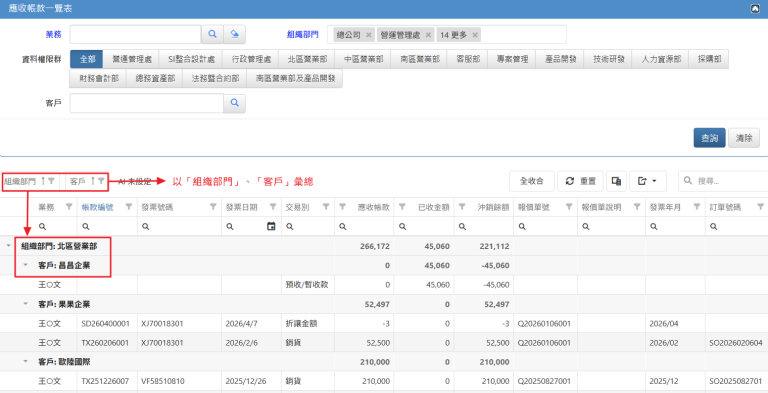768x393 pixels.
Task: Click the filter icon in 訂單號碼 column header
Action: [760, 207]
